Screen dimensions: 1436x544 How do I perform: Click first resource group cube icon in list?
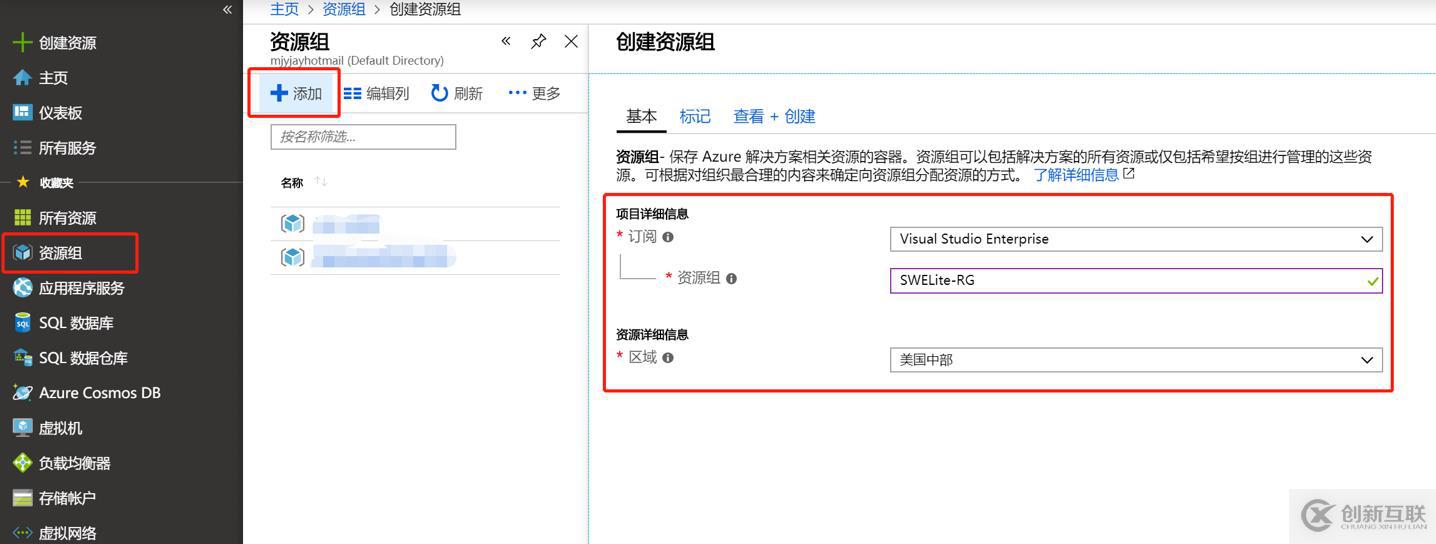(292, 224)
